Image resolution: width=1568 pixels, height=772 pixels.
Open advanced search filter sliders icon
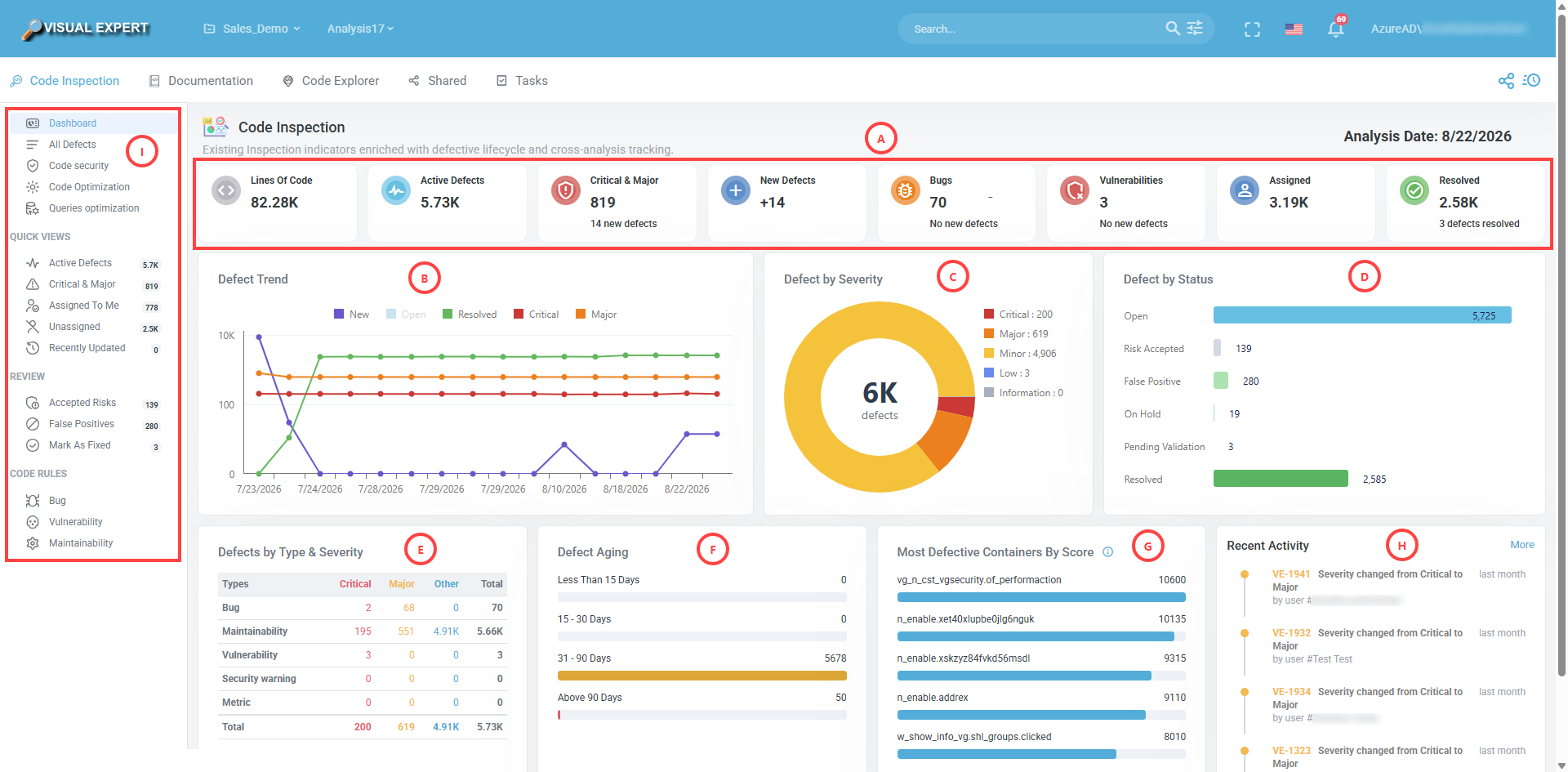1195,29
